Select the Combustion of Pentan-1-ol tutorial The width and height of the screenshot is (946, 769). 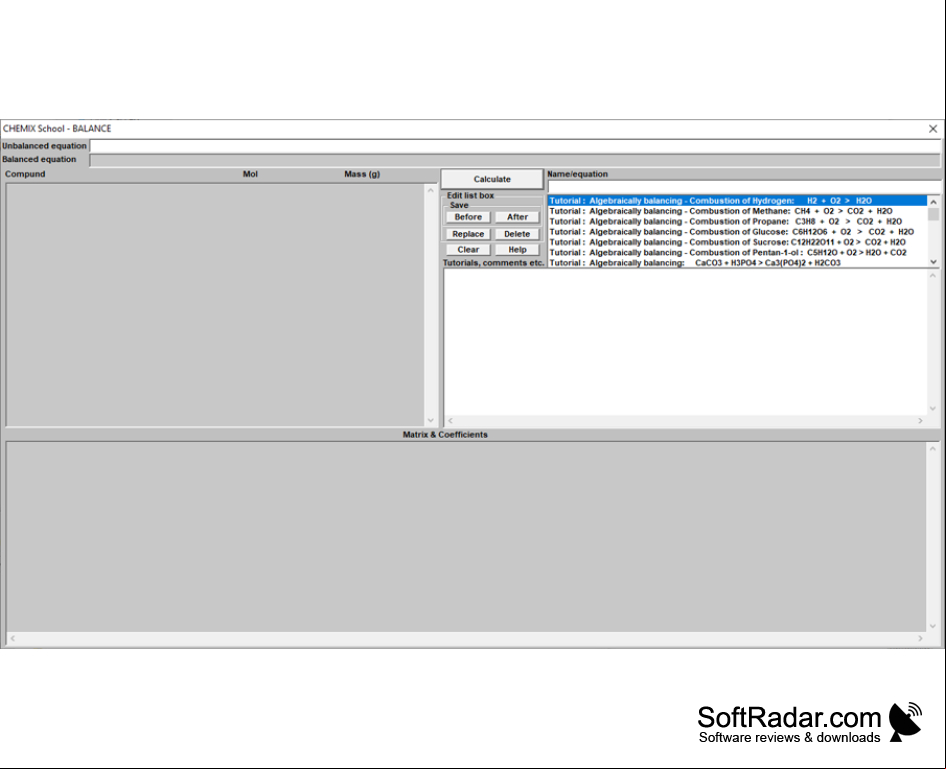point(737,253)
